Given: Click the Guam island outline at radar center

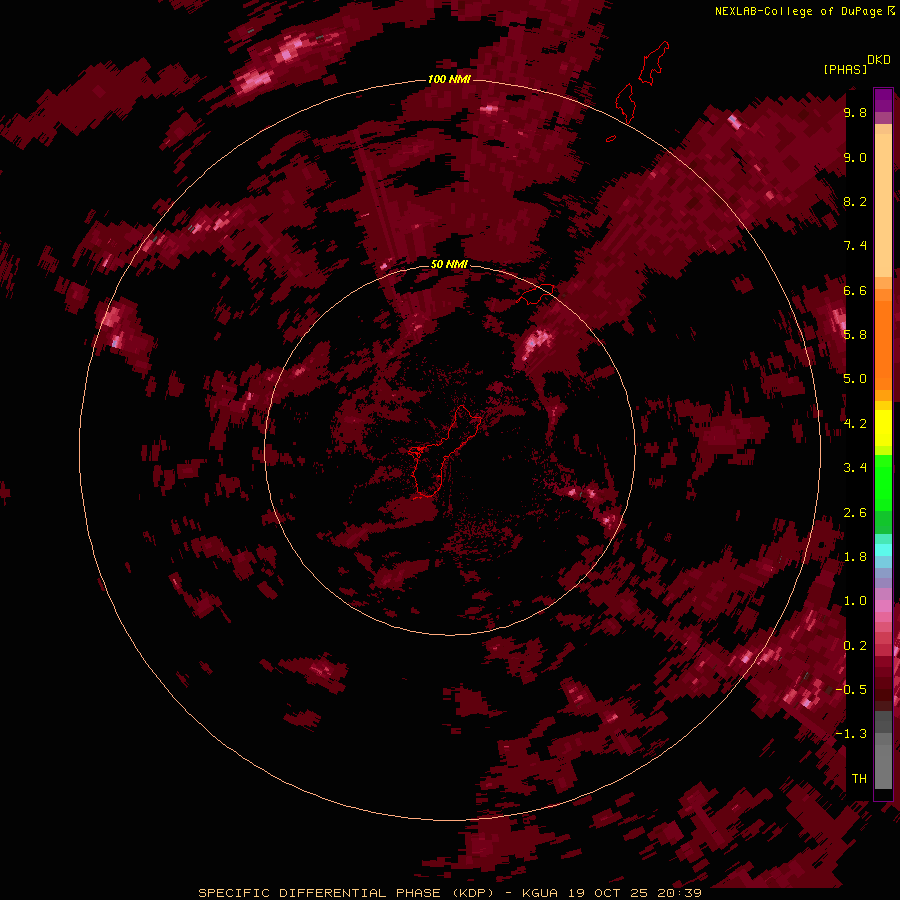Looking at the screenshot, I should 445,452.
